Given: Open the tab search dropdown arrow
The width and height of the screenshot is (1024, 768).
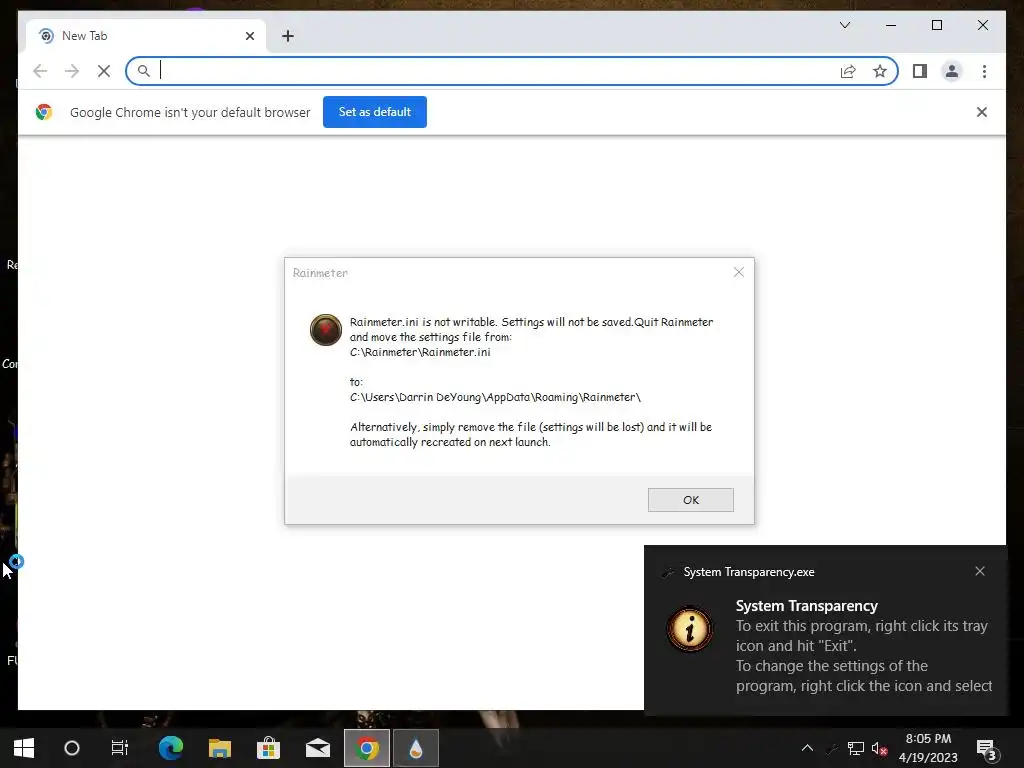Looking at the screenshot, I should [844, 25].
